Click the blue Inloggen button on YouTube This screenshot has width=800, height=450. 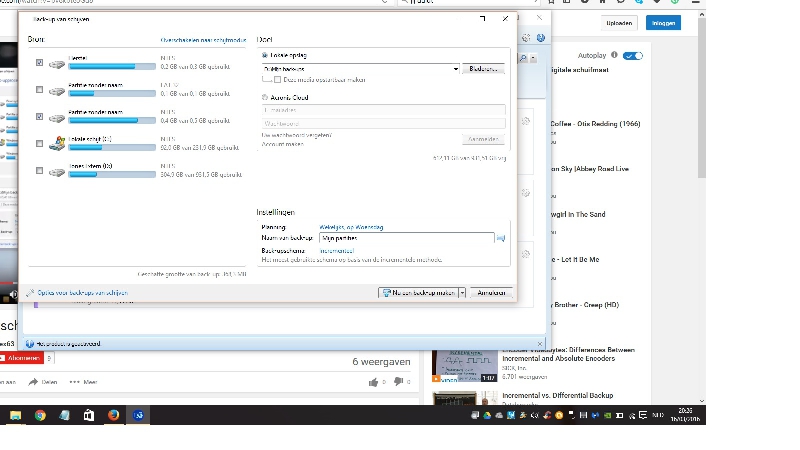click(x=661, y=22)
